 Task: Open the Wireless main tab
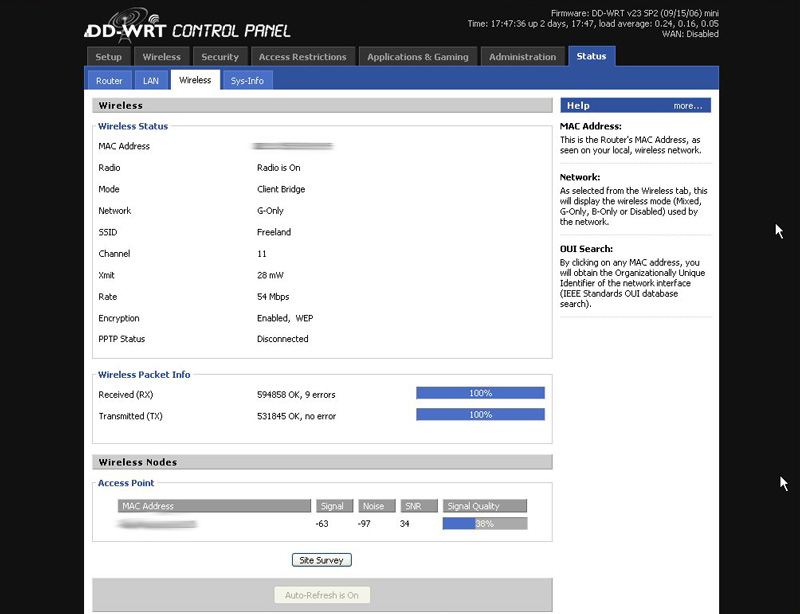[x=161, y=57]
